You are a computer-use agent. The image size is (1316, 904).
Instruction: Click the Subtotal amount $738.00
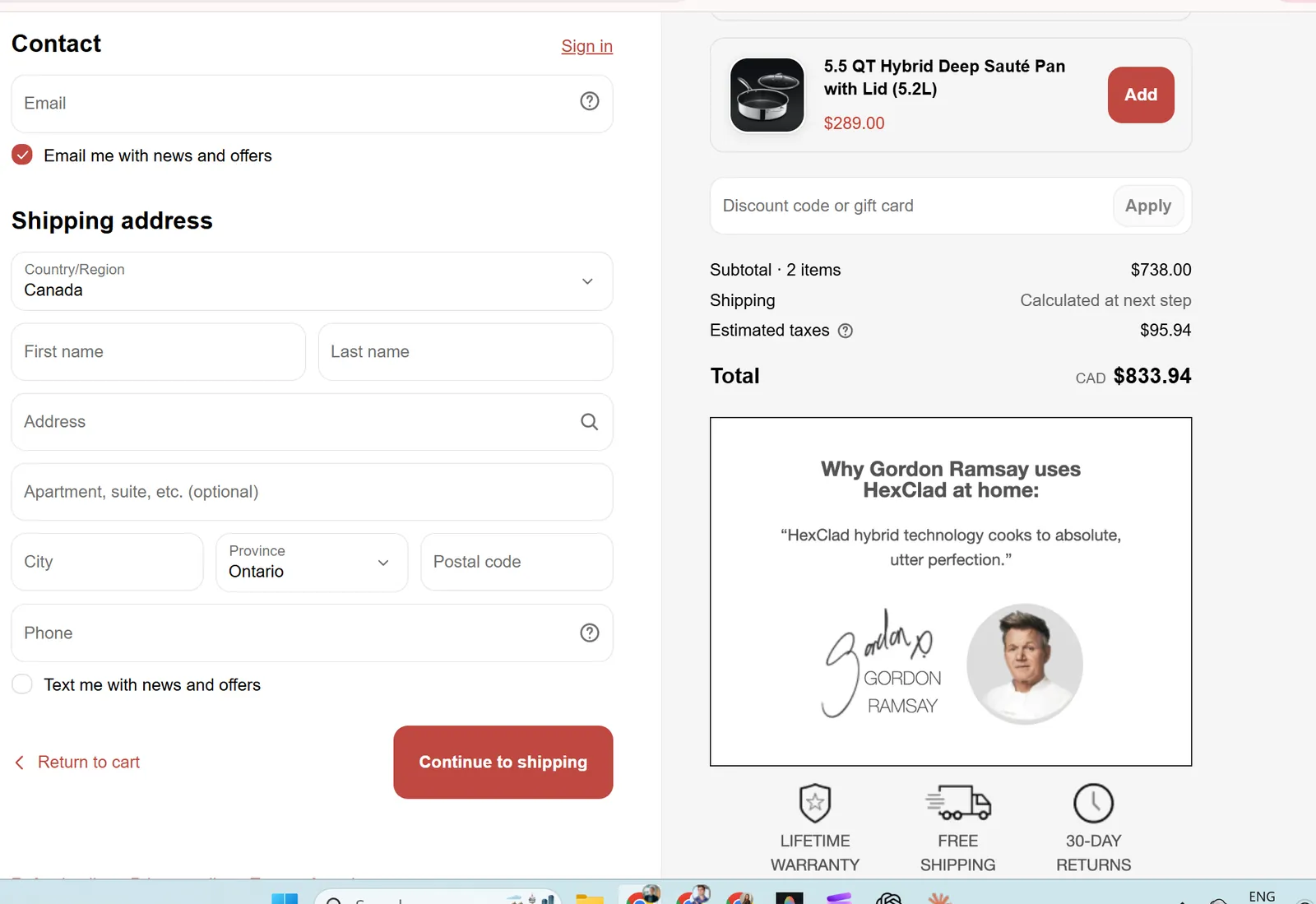point(1161,270)
